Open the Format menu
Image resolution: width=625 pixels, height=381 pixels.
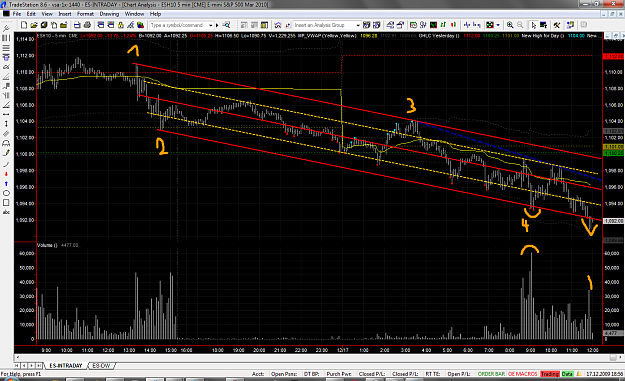85,14
